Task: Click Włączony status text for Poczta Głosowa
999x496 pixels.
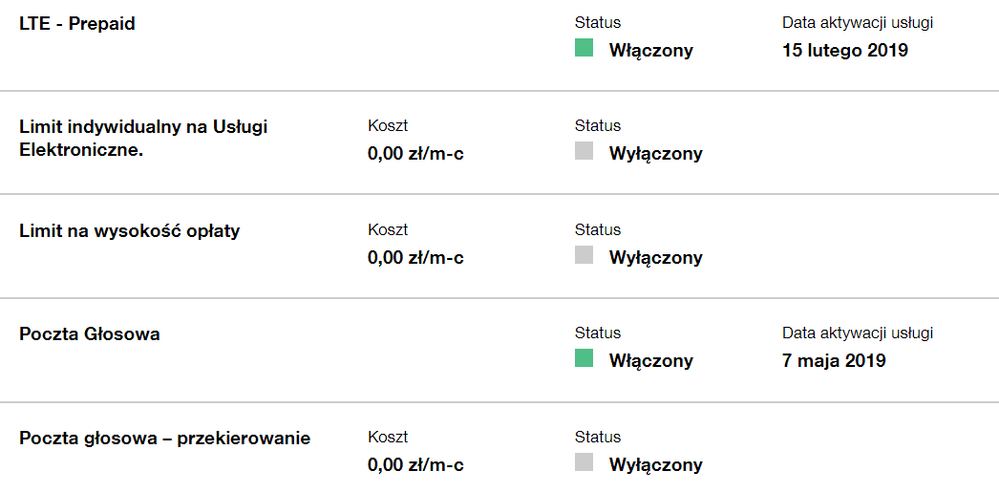Action: pyautogui.click(x=651, y=361)
